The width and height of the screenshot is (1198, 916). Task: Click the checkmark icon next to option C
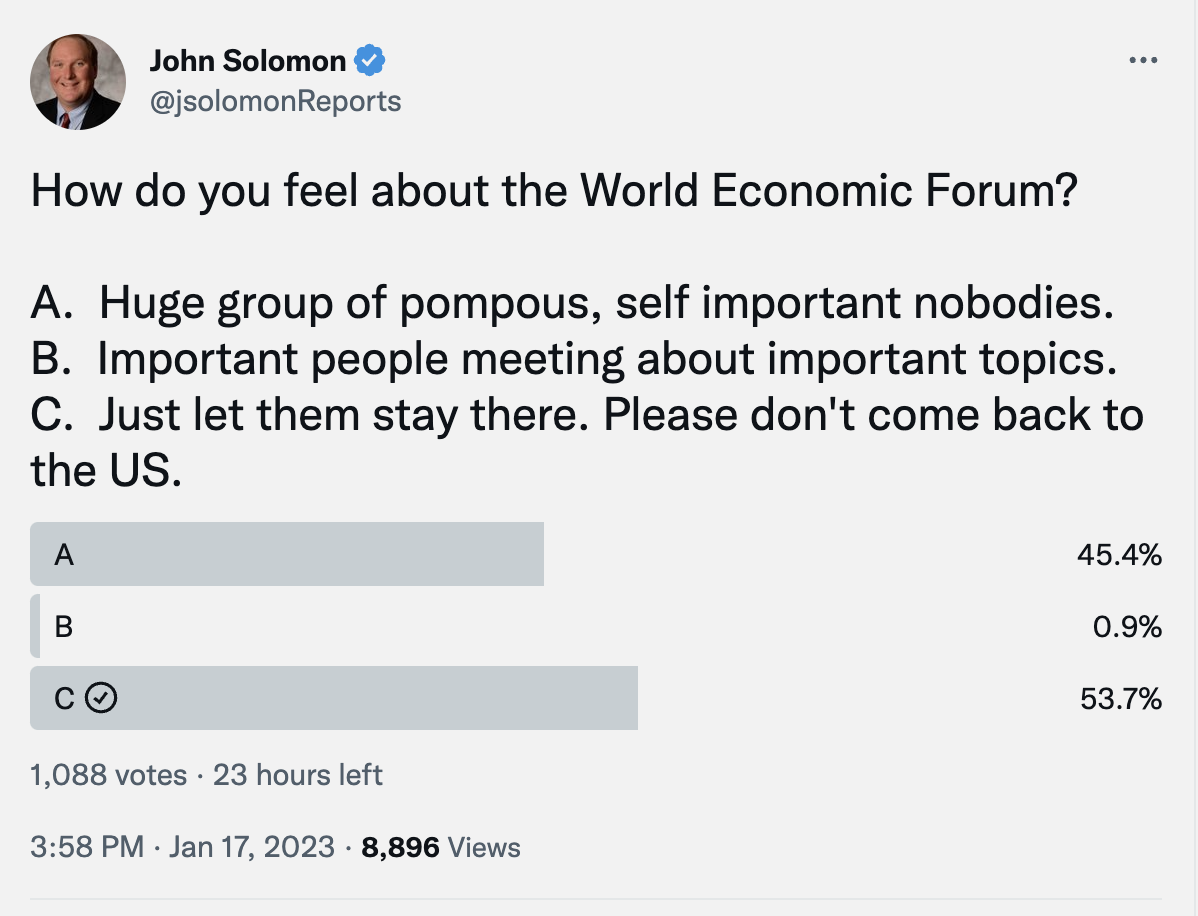101,698
